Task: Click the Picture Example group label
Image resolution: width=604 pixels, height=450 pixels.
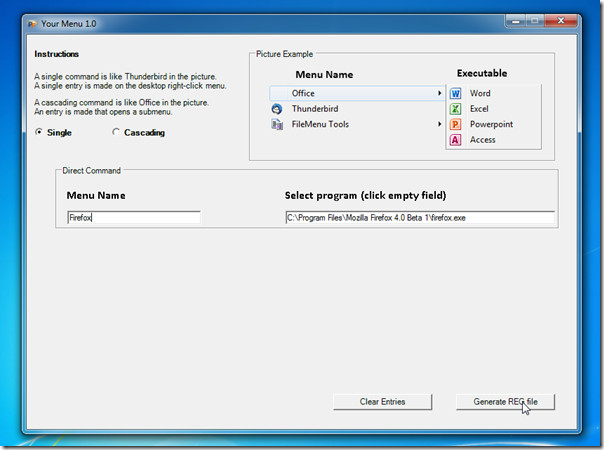Action: click(x=284, y=54)
